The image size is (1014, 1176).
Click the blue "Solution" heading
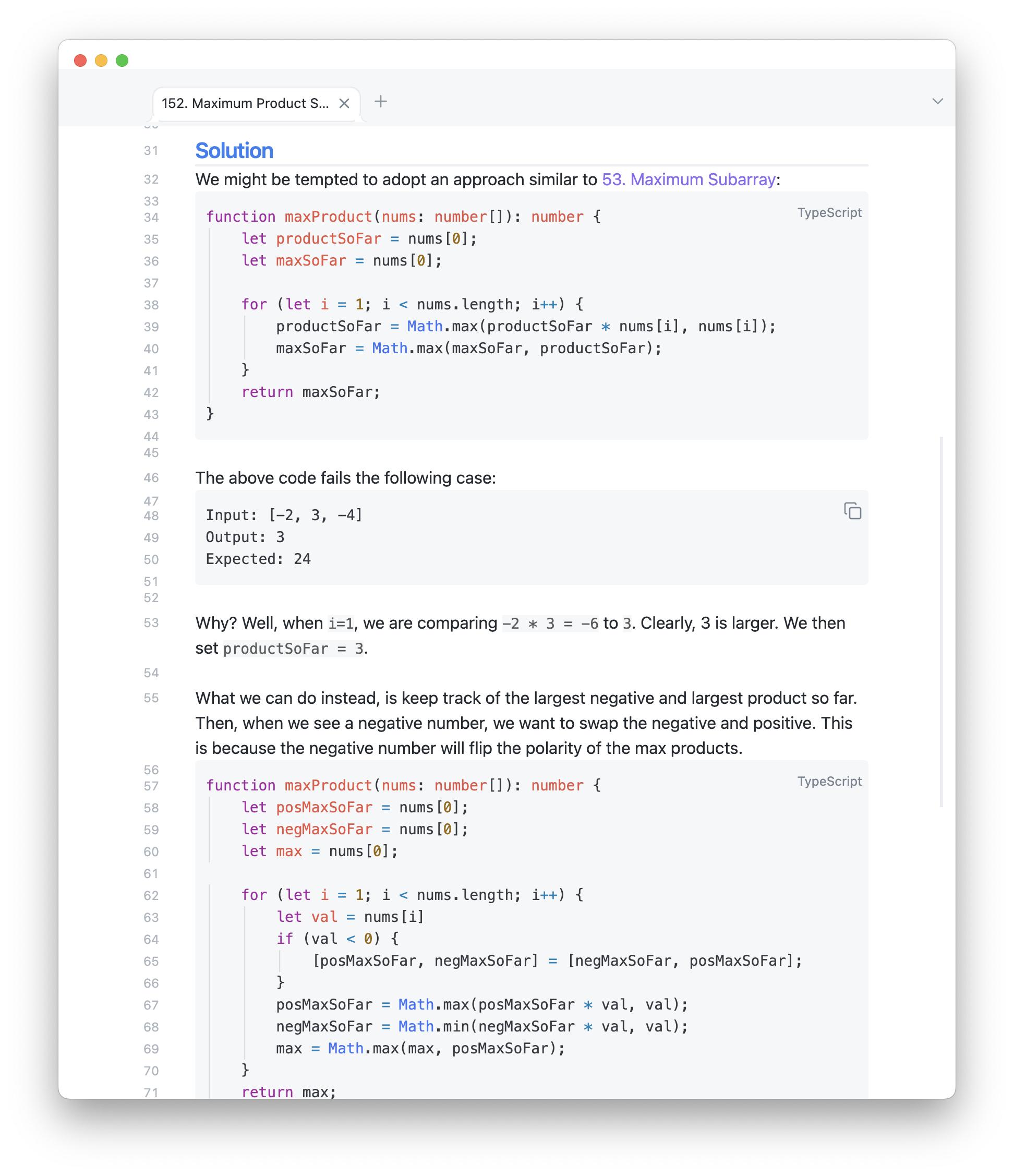click(x=234, y=151)
